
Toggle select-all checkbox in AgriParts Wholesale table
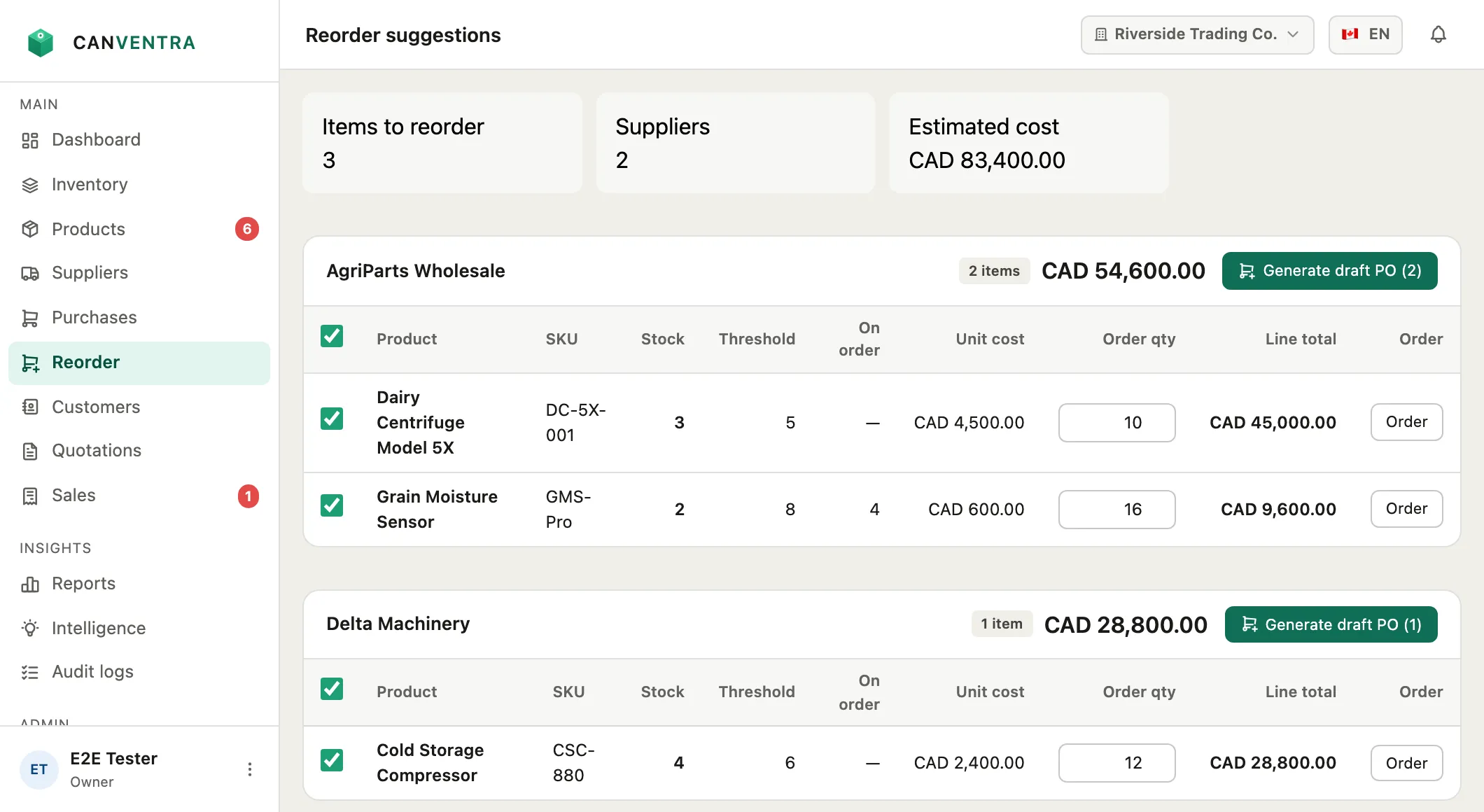[x=332, y=336]
